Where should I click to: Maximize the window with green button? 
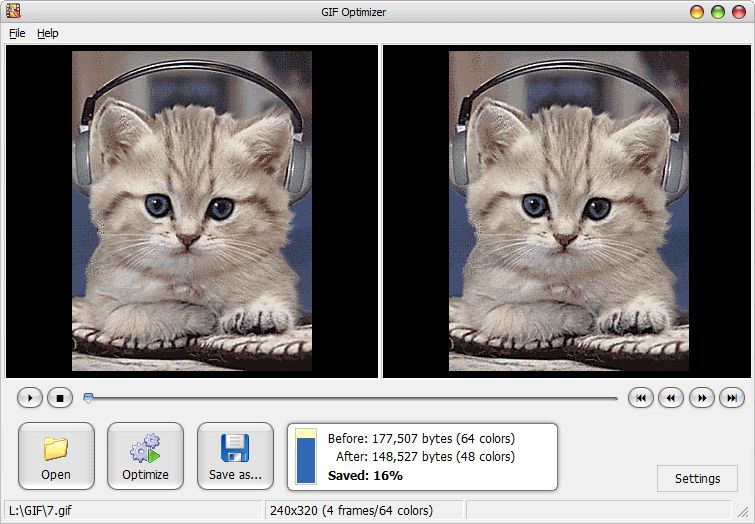tap(718, 12)
